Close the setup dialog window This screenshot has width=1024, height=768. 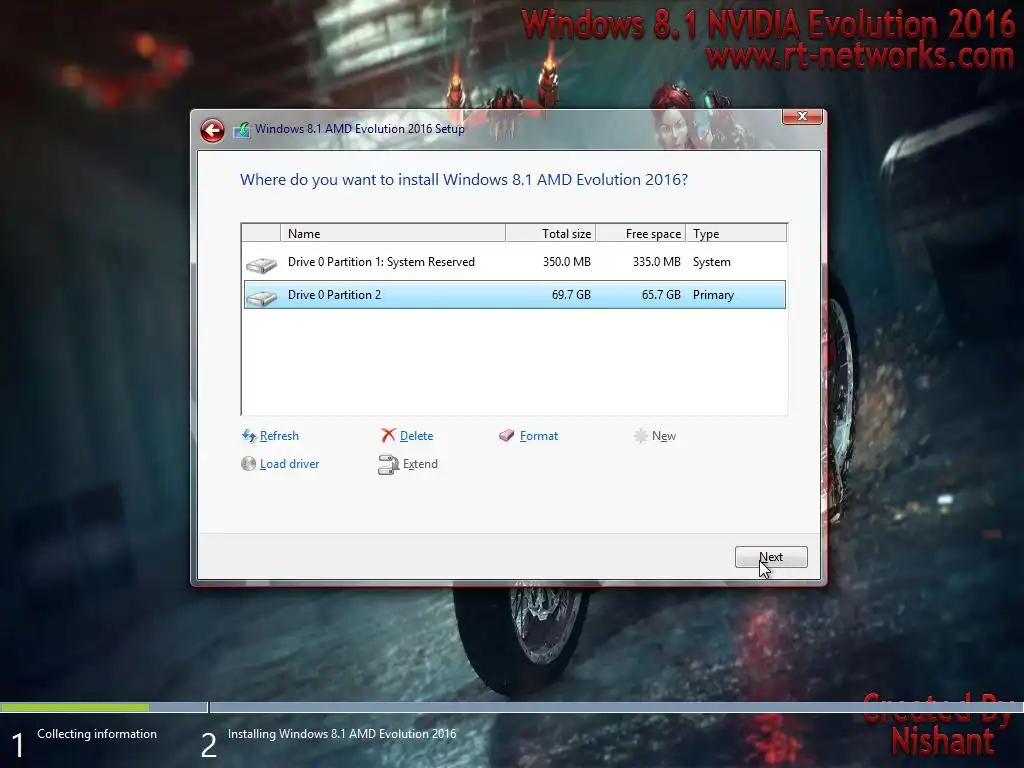802,116
